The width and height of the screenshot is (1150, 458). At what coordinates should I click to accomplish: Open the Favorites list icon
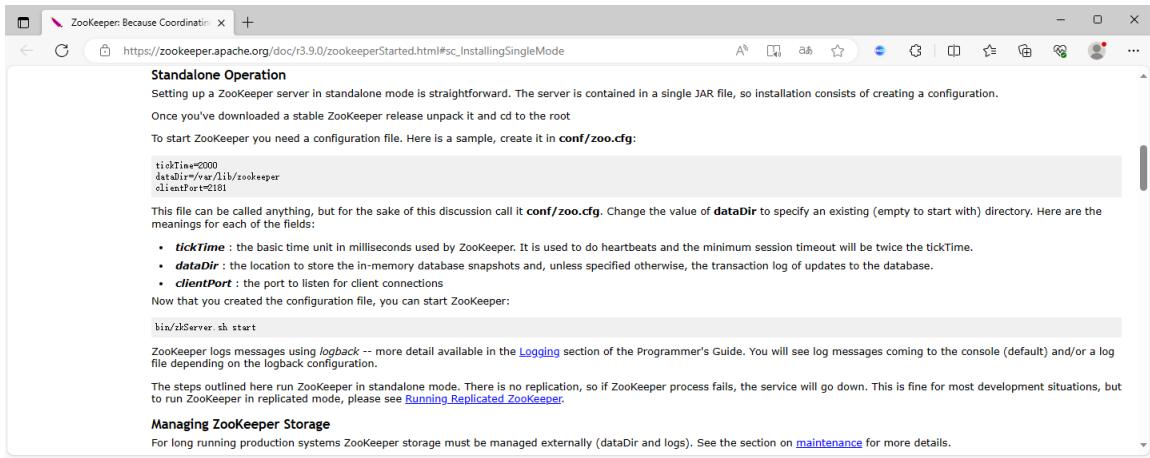click(989, 51)
